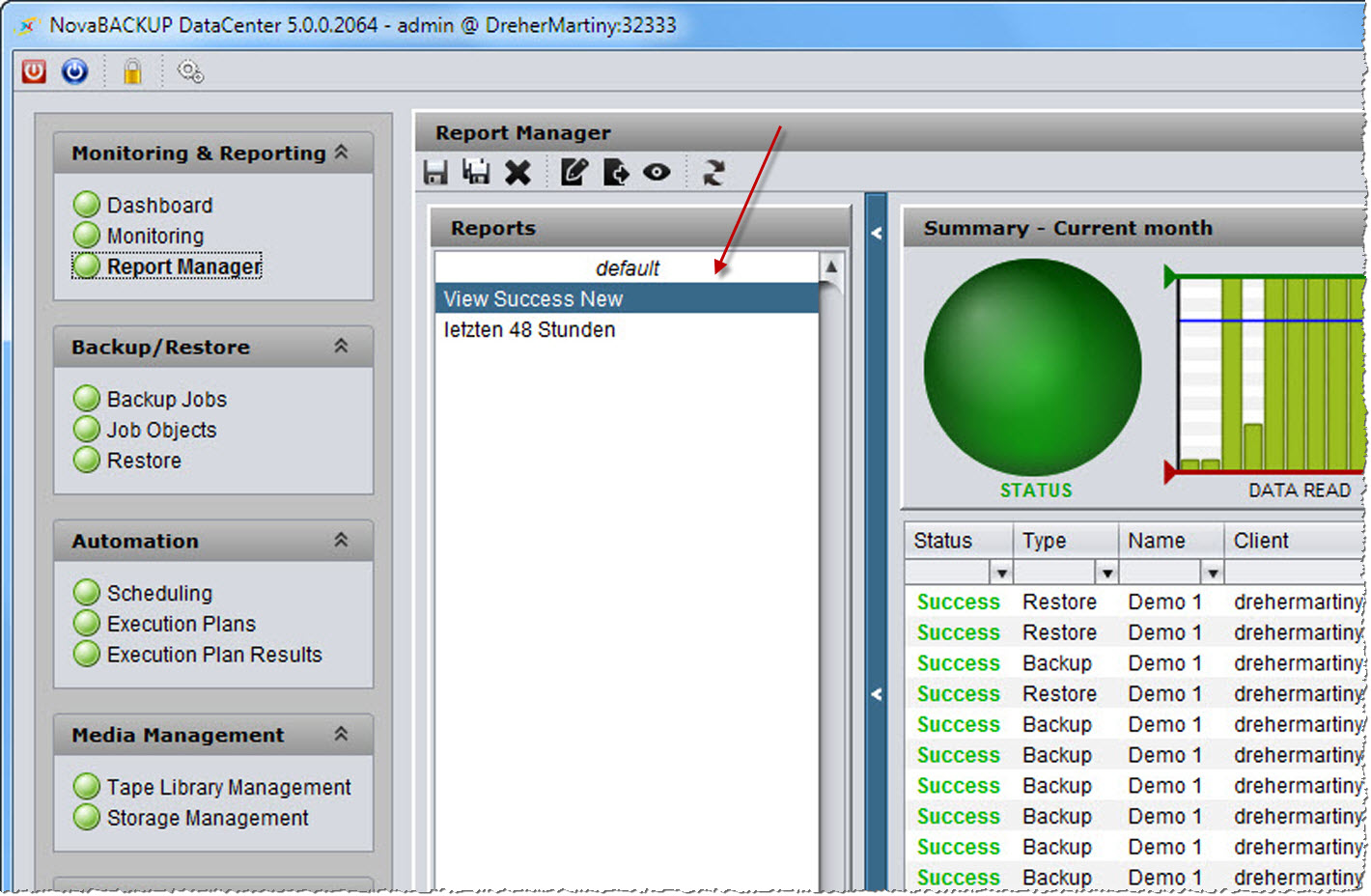This screenshot has height=896, width=1371.
Task: Sort by the Client column header
Action: click(x=1294, y=541)
